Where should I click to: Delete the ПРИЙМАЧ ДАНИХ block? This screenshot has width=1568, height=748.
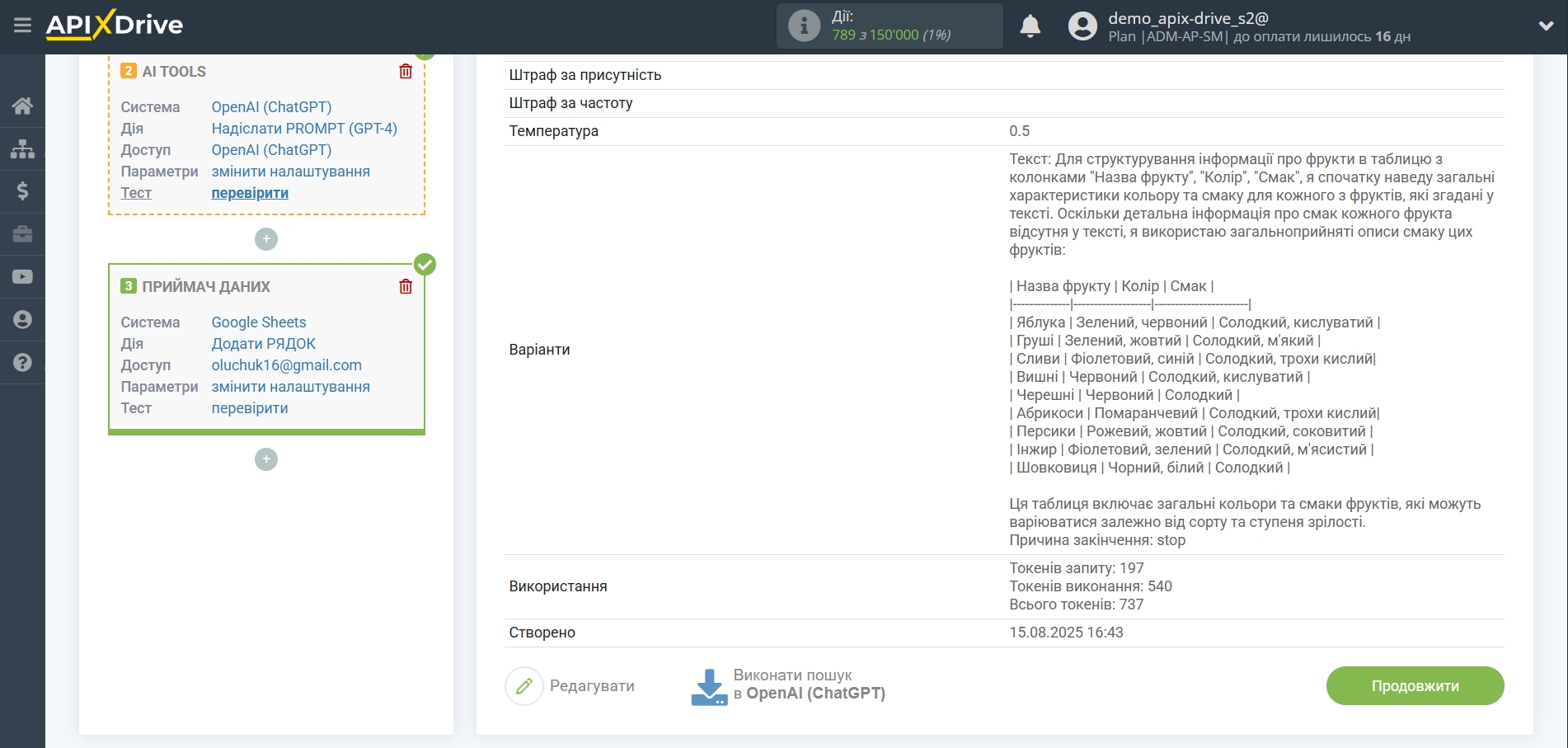pyautogui.click(x=406, y=287)
